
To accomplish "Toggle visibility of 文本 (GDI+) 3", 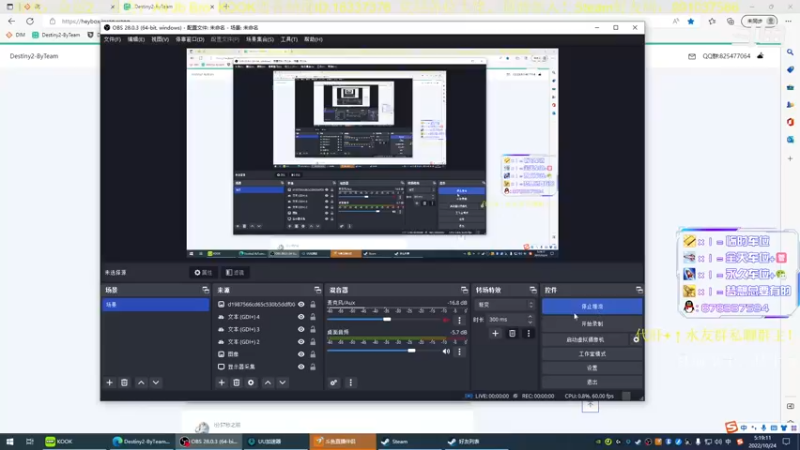I will coord(301,330).
